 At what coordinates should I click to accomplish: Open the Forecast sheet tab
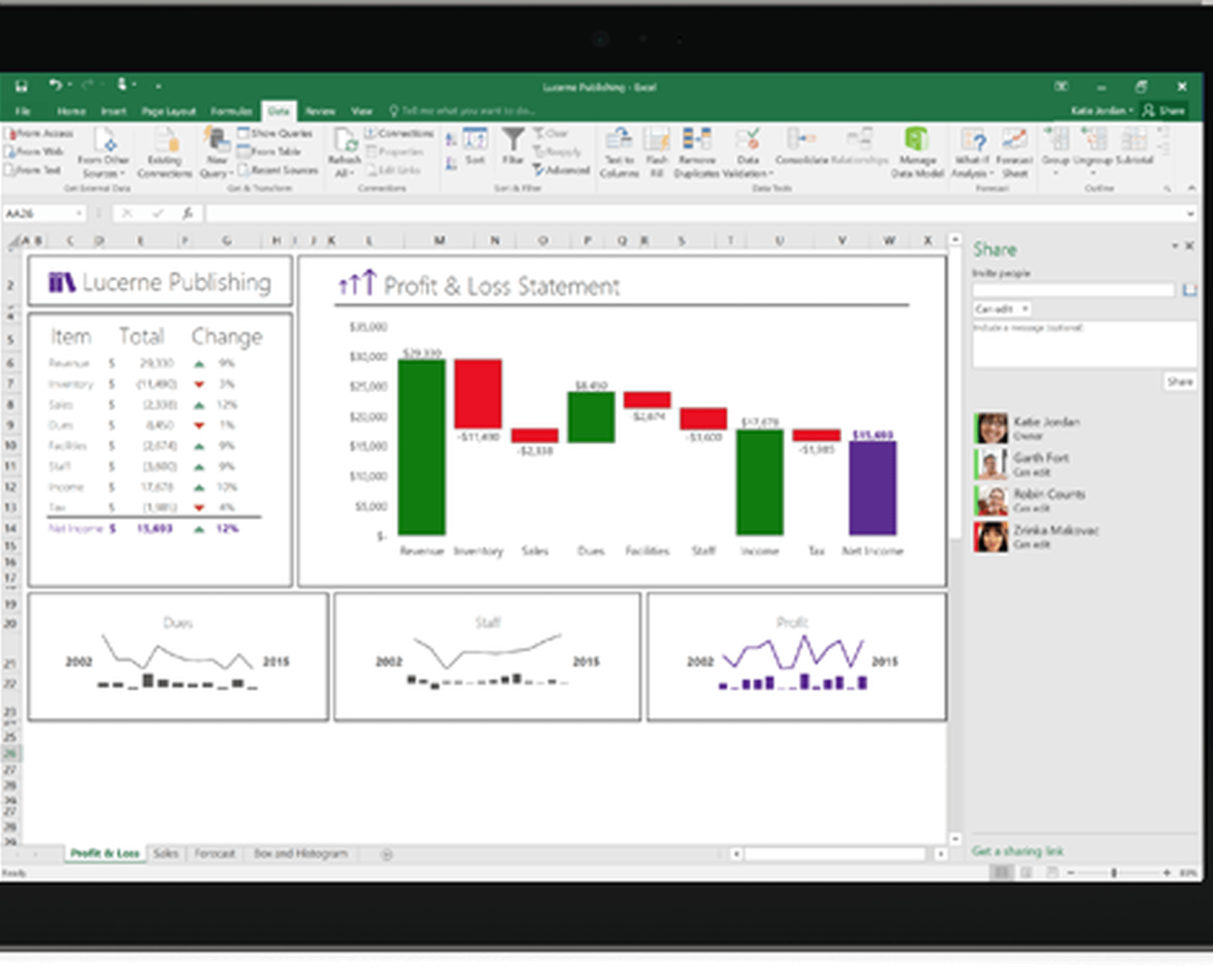coord(214,853)
